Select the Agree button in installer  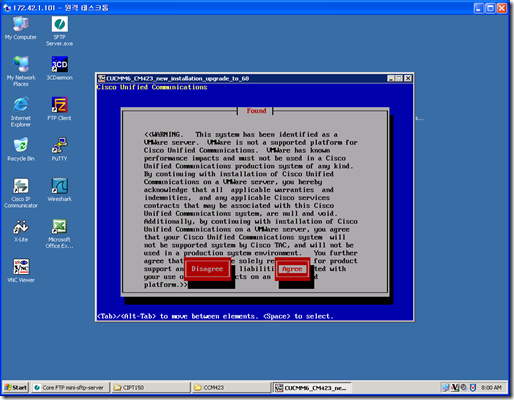pos(292,269)
